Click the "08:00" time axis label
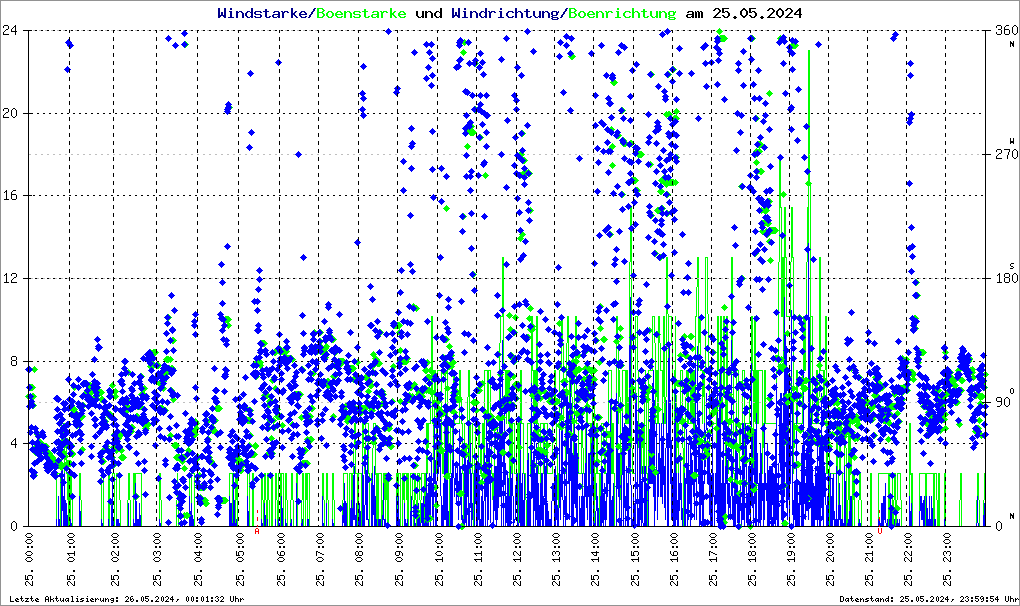 360,547
